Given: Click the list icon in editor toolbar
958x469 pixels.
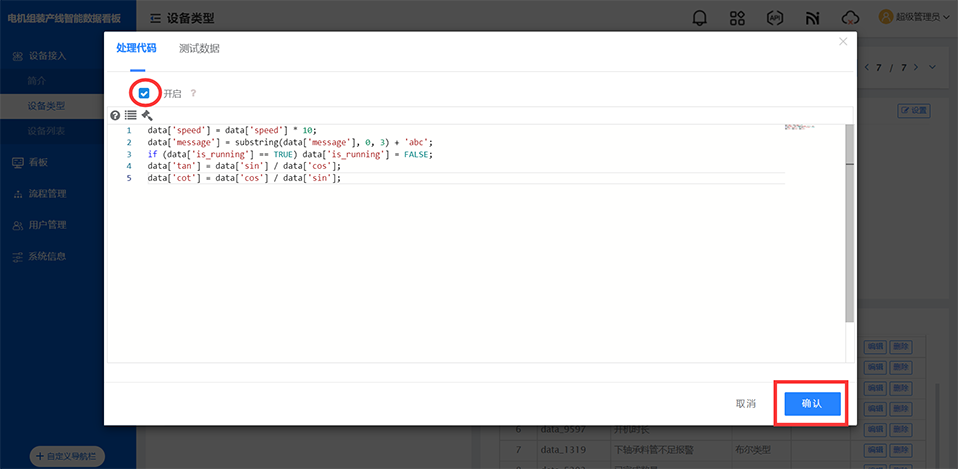Looking at the screenshot, I should [130, 115].
